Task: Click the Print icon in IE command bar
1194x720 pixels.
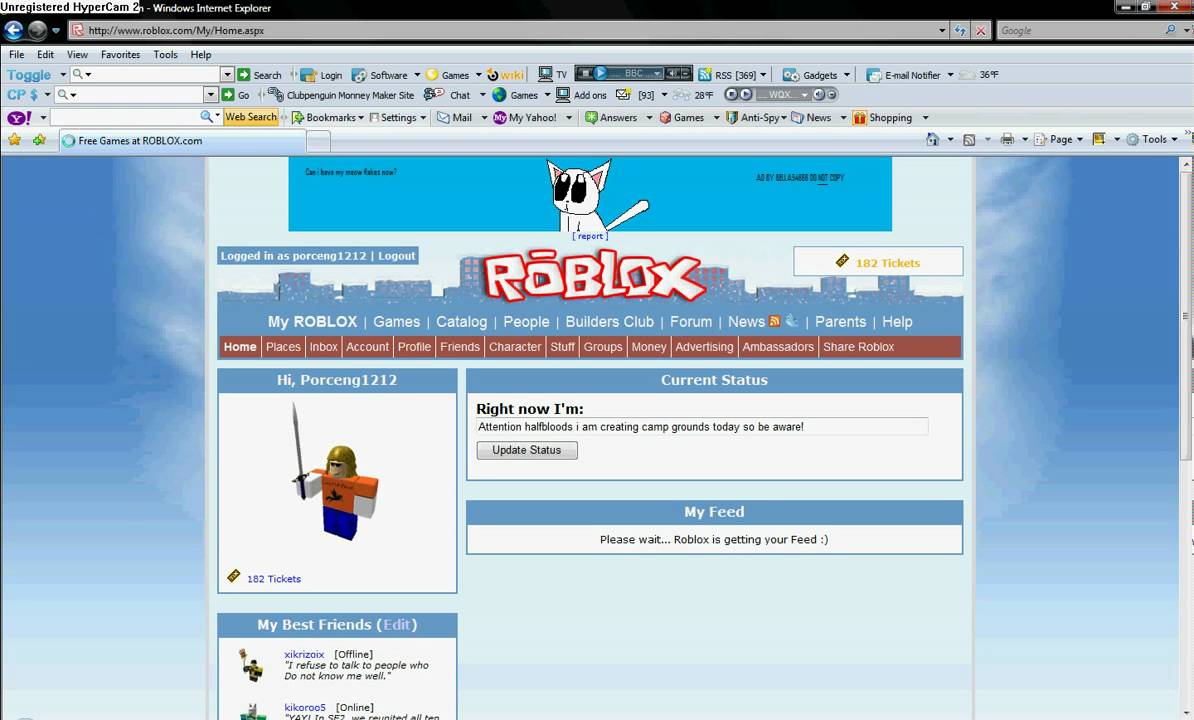Action: point(1007,139)
